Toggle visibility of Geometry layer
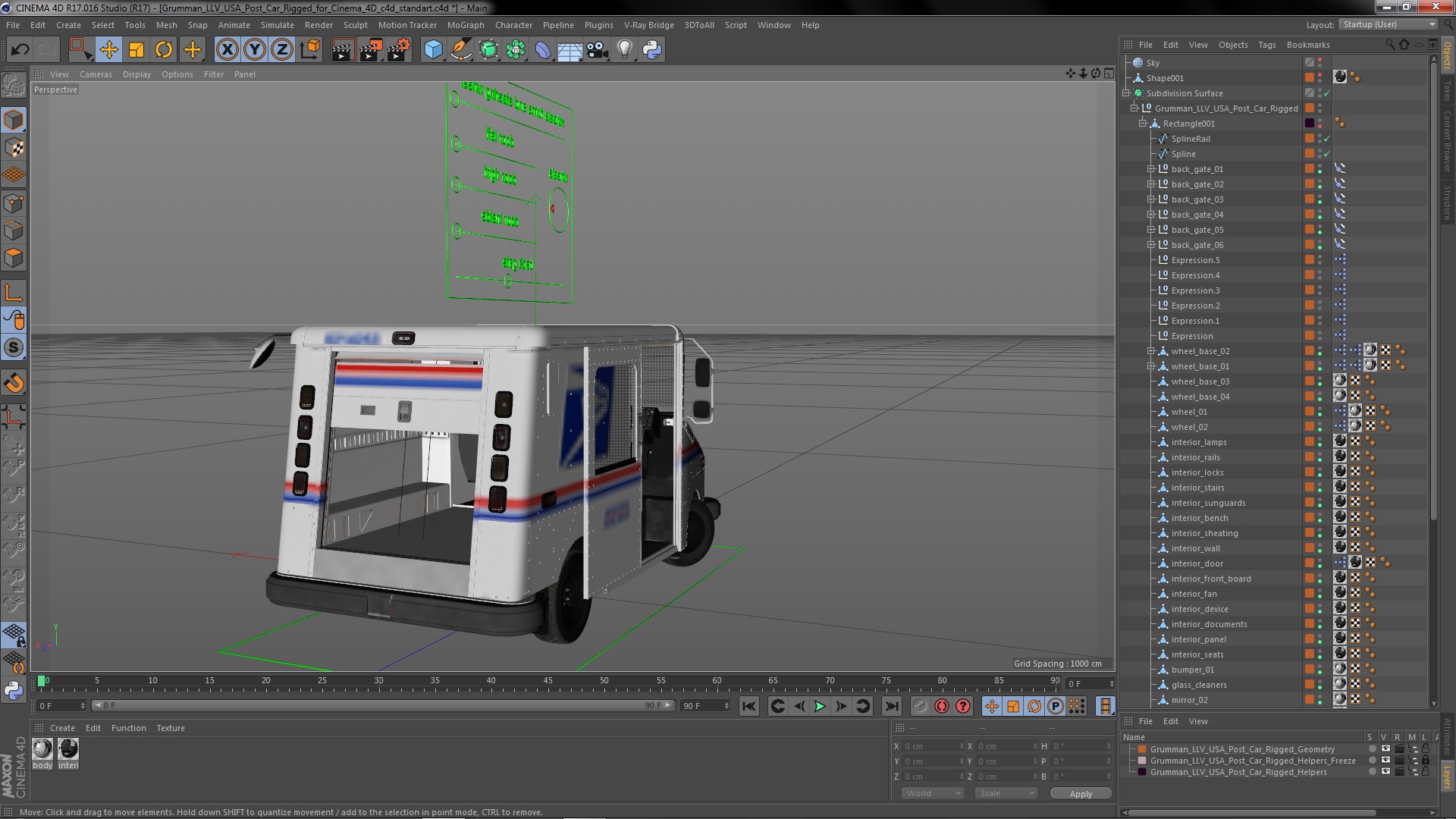This screenshot has height=819, width=1456. pyautogui.click(x=1385, y=749)
